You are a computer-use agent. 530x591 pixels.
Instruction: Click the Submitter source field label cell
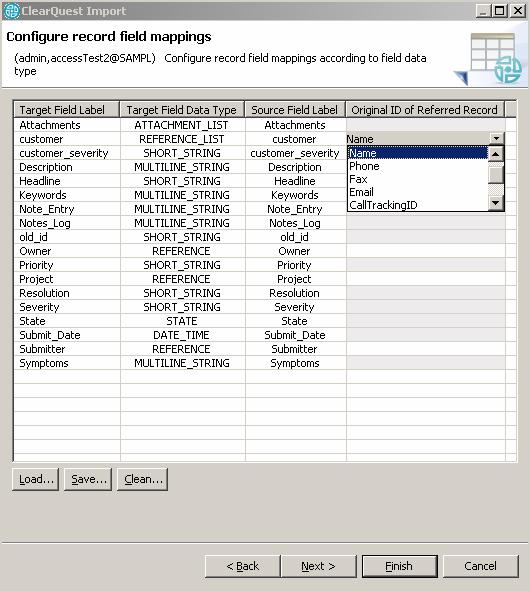coord(296,349)
